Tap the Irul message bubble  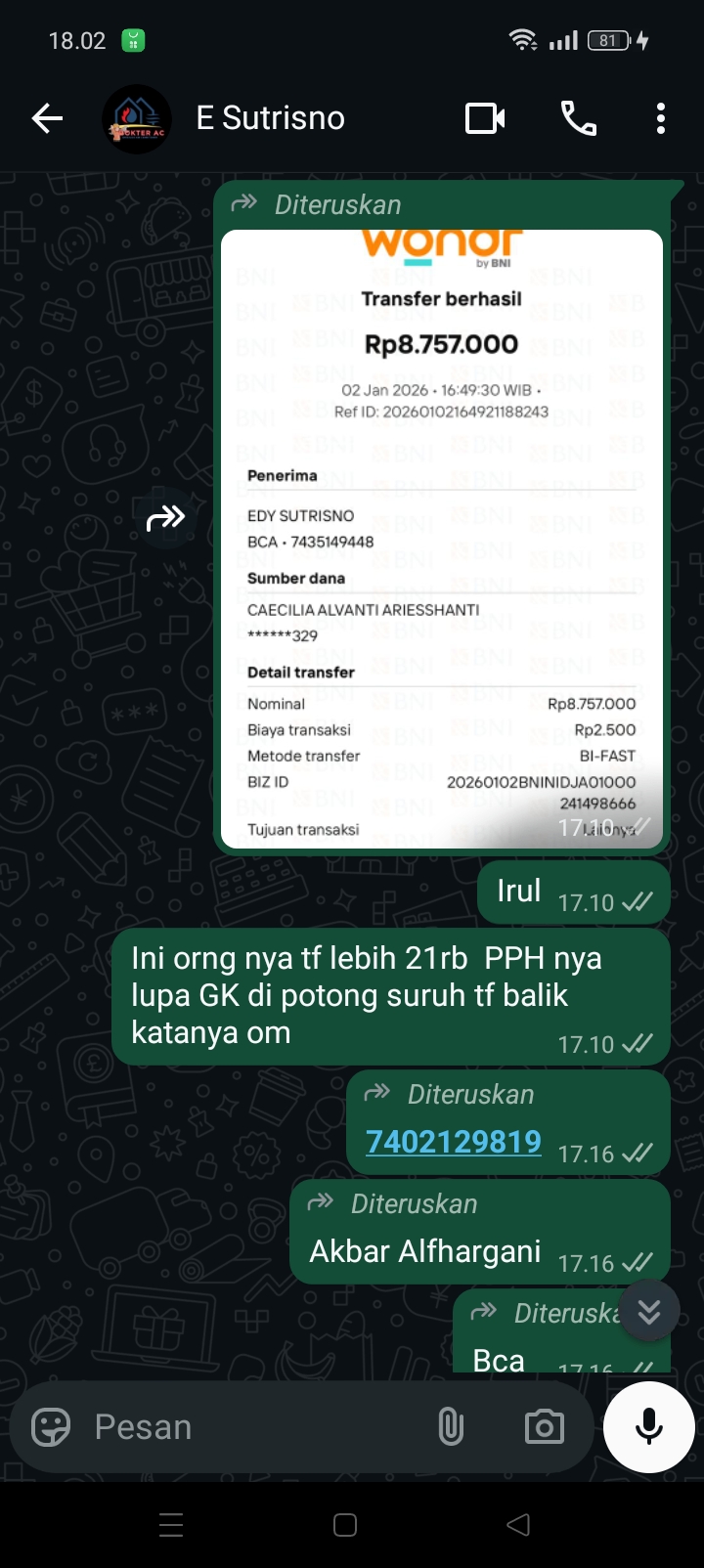tap(574, 892)
